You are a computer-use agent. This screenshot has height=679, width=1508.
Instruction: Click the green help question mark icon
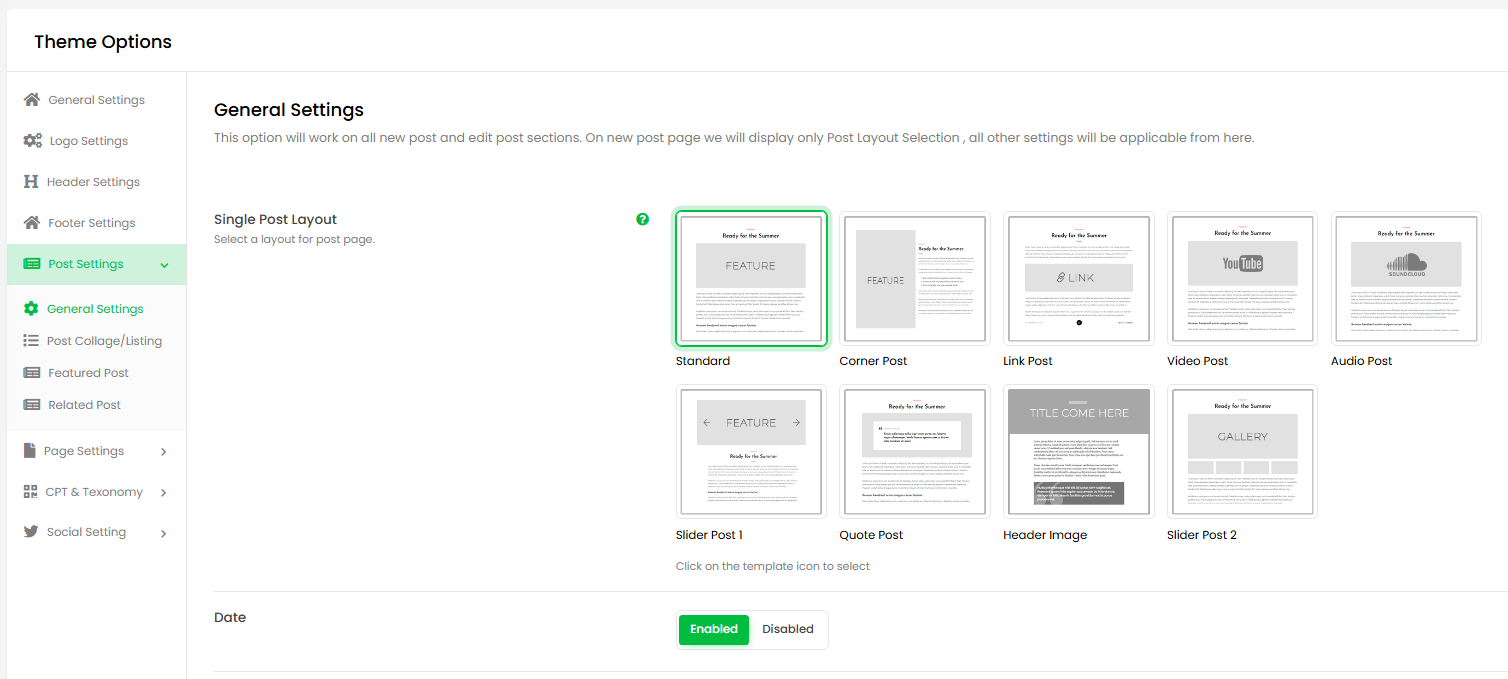(x=643, y=219)
